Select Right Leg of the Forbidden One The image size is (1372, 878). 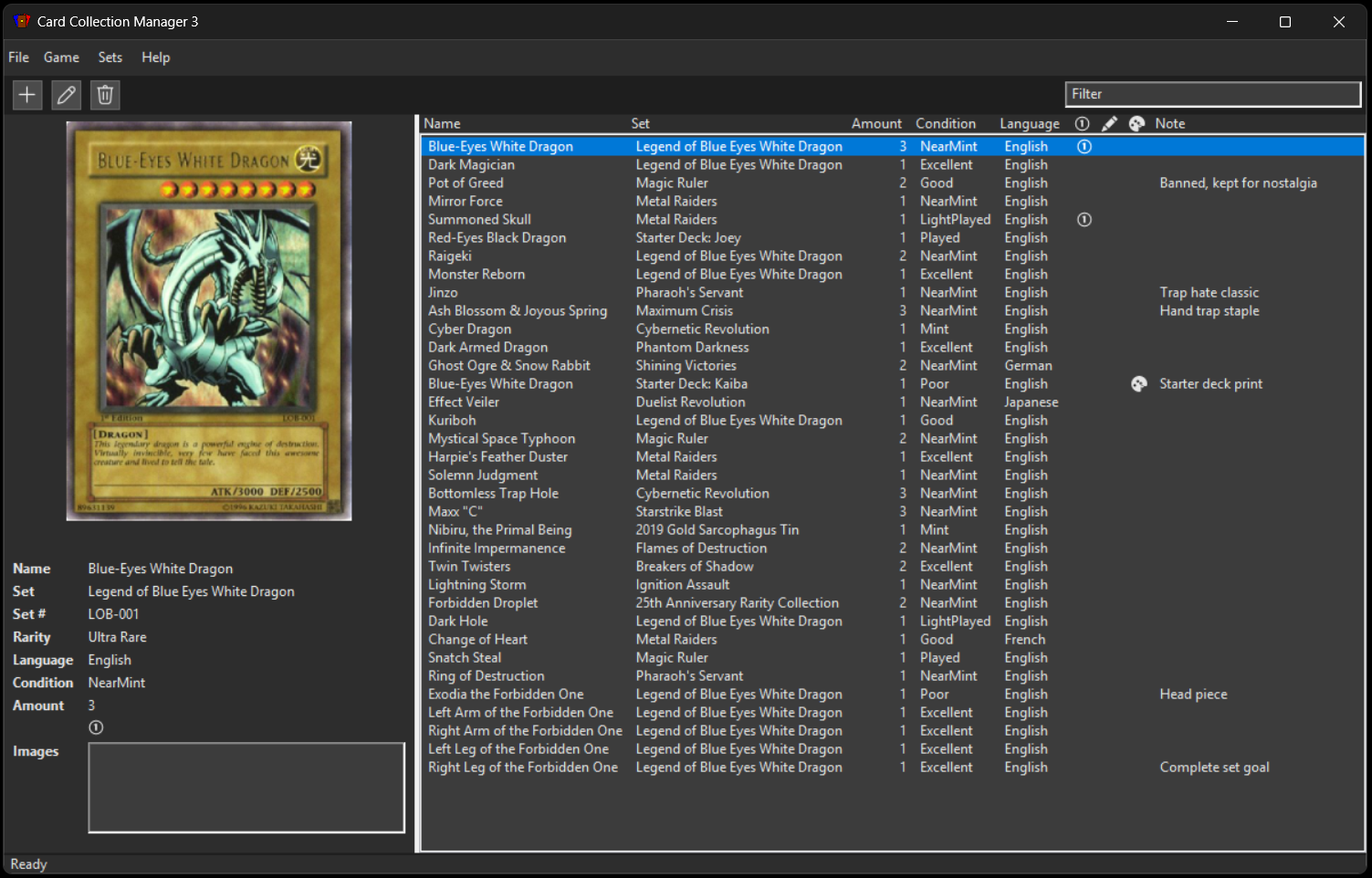pos(893,767)
